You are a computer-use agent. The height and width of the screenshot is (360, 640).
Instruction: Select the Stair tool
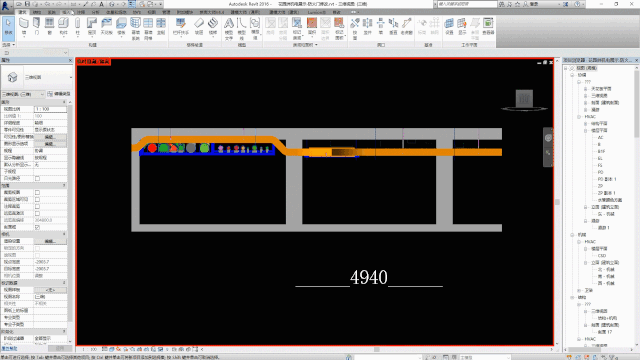(x=213, y=27)
